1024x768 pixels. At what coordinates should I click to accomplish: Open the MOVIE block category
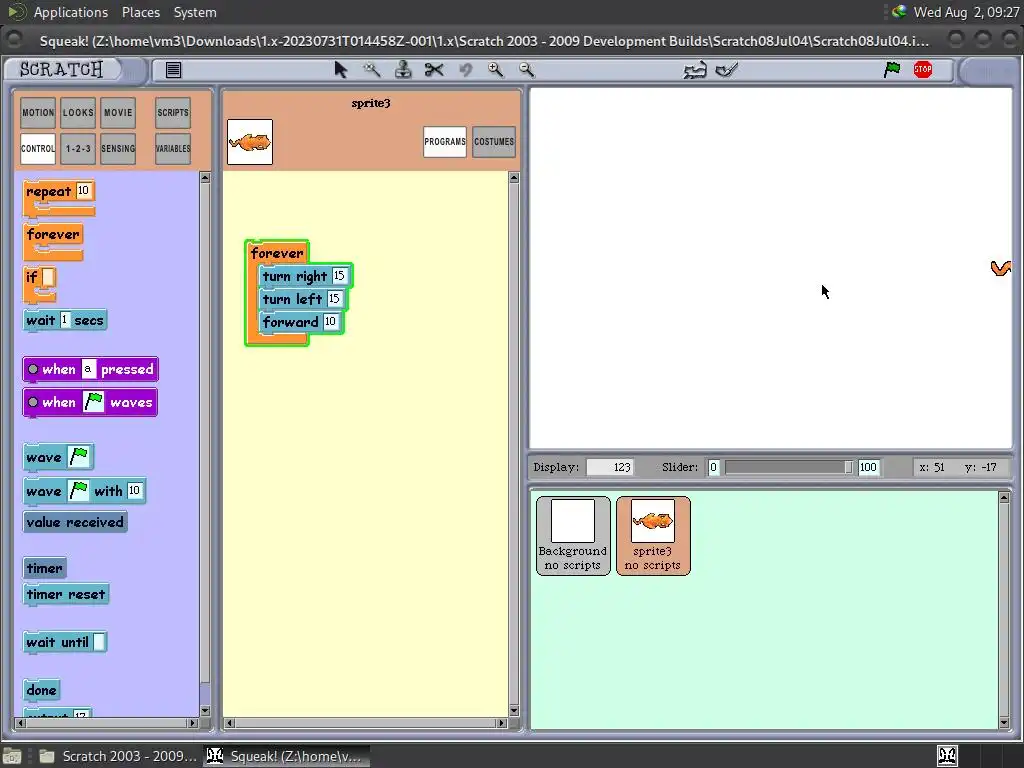[x=118, y=113]
